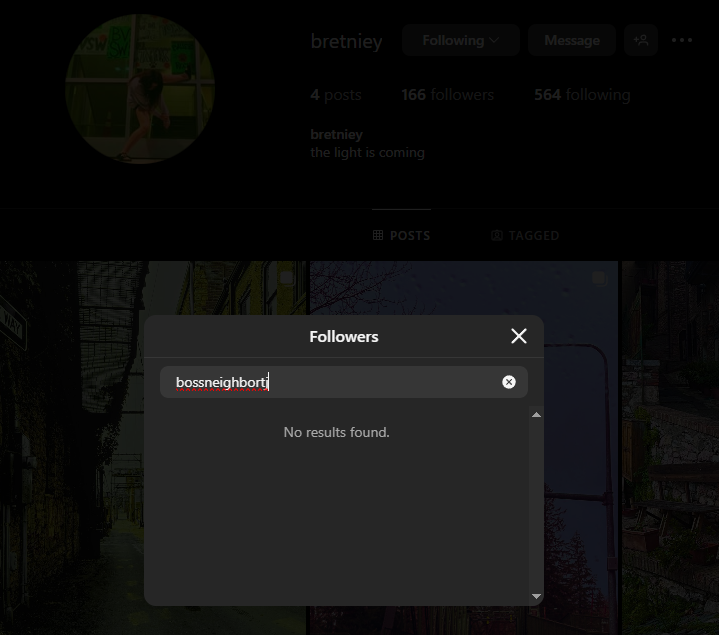The image size is (719, 635).
Task: Open the Following dropdown button
Action: pos(460,40)
